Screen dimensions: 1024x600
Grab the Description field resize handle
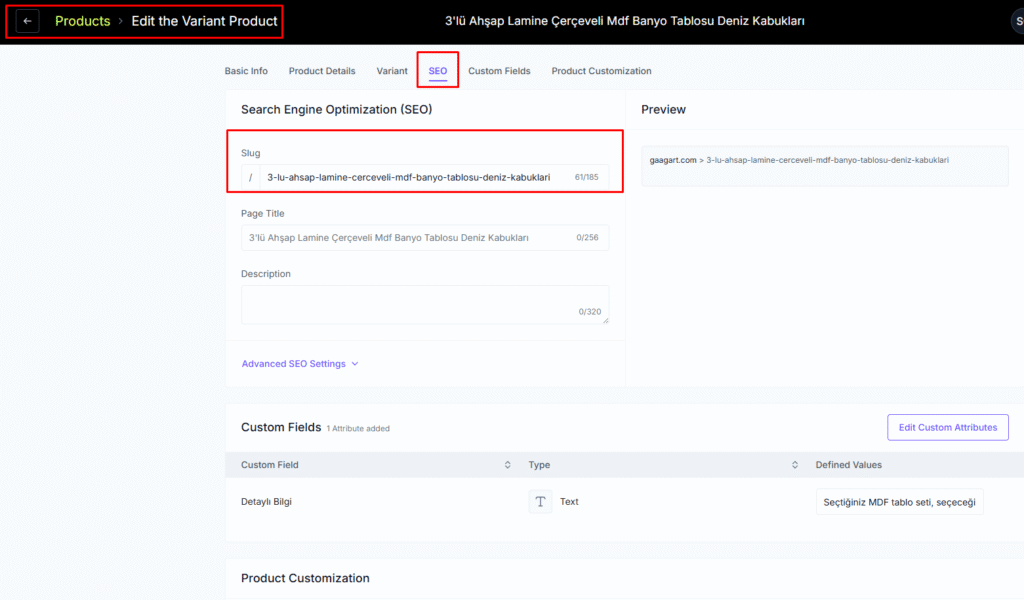604,319
